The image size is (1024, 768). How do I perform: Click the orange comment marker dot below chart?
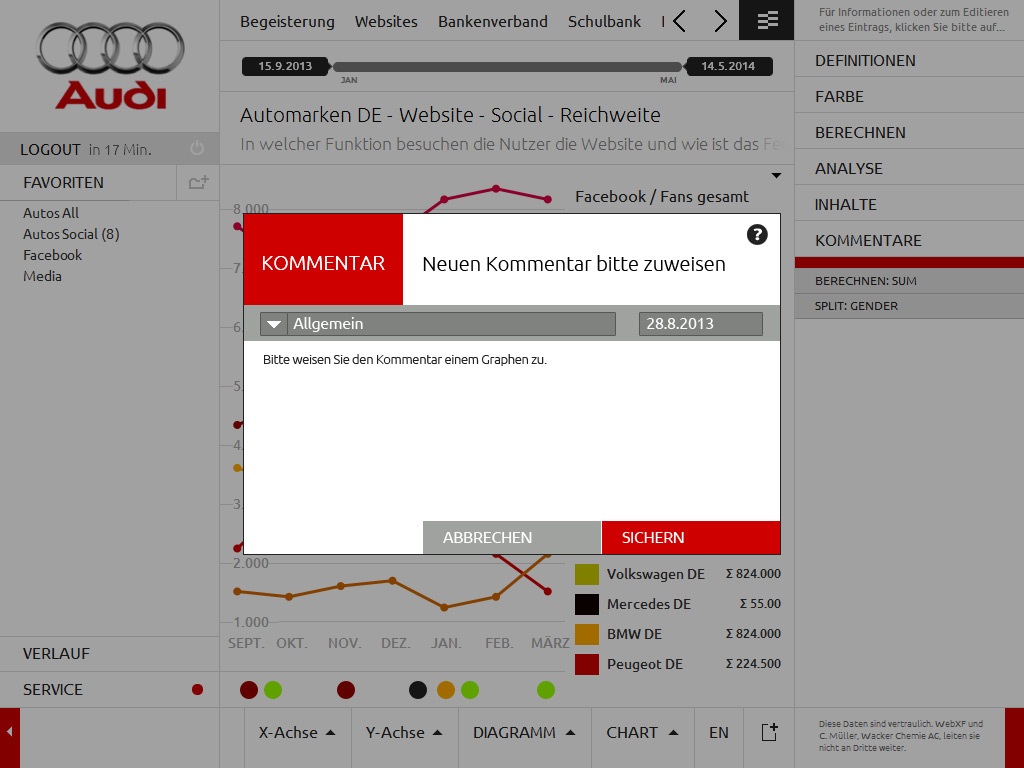[446, 690]
